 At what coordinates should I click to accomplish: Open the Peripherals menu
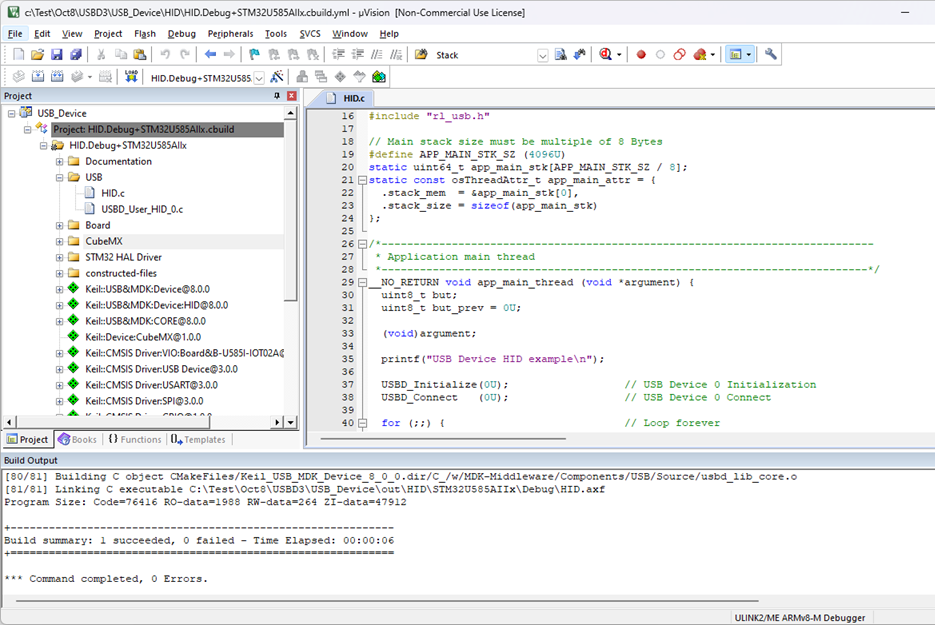[x=230, y=34]
